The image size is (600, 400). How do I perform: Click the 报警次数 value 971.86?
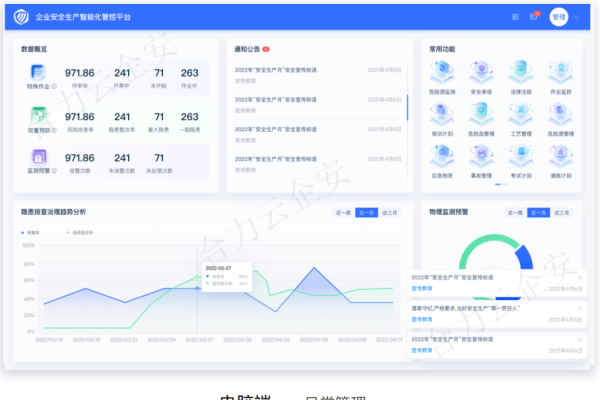click(x=79, y=158)
